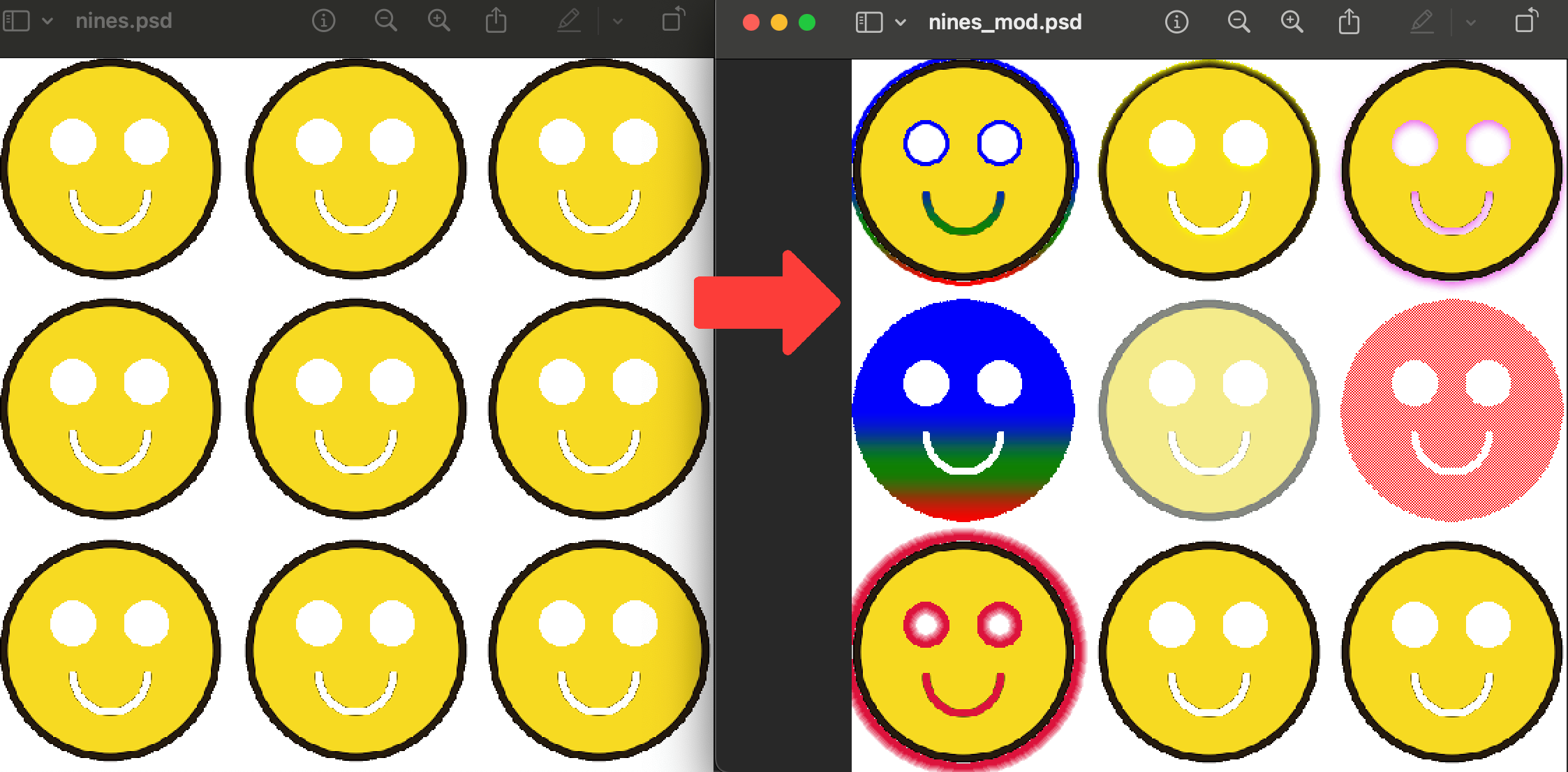Rotate nines_mod.psd image left

1526,22
